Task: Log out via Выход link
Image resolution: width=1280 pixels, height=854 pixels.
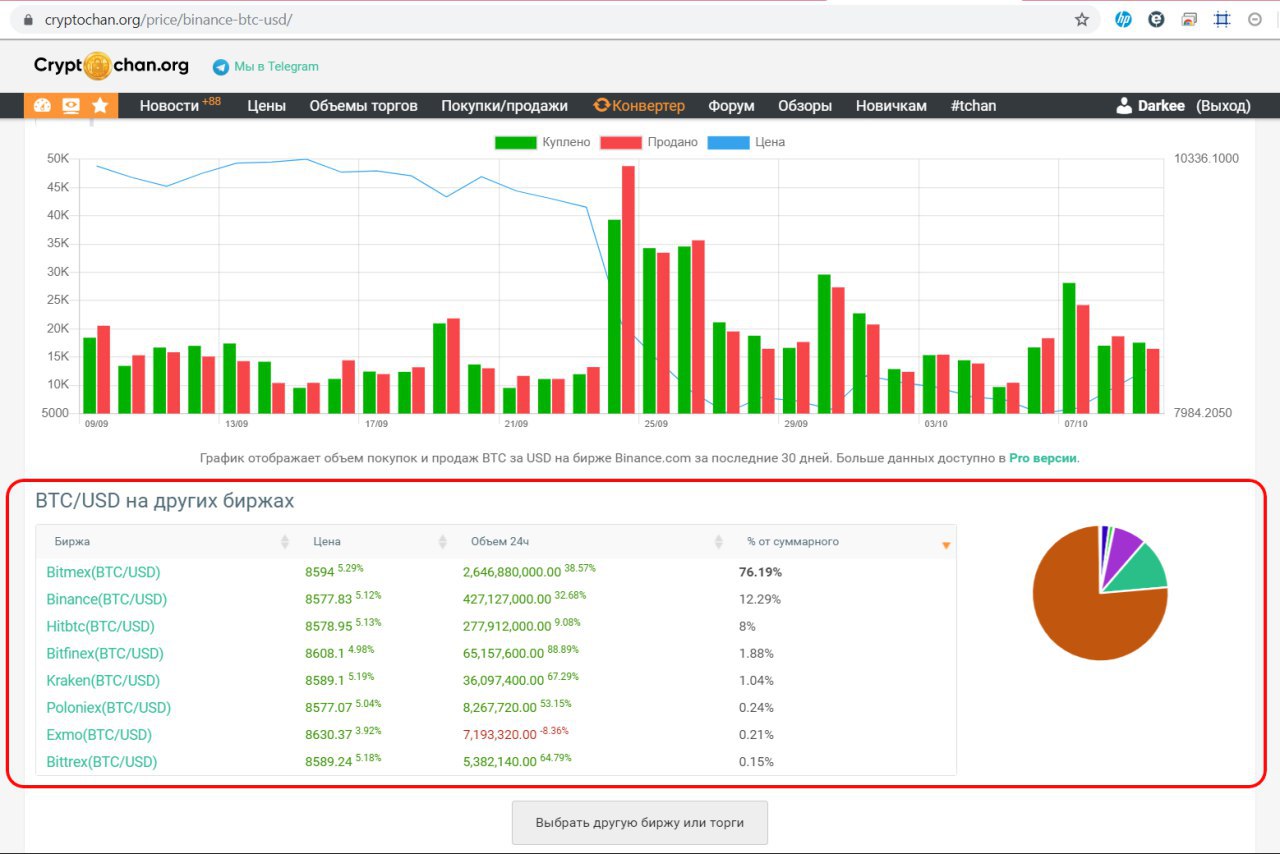Action: tap(1223, 105)
